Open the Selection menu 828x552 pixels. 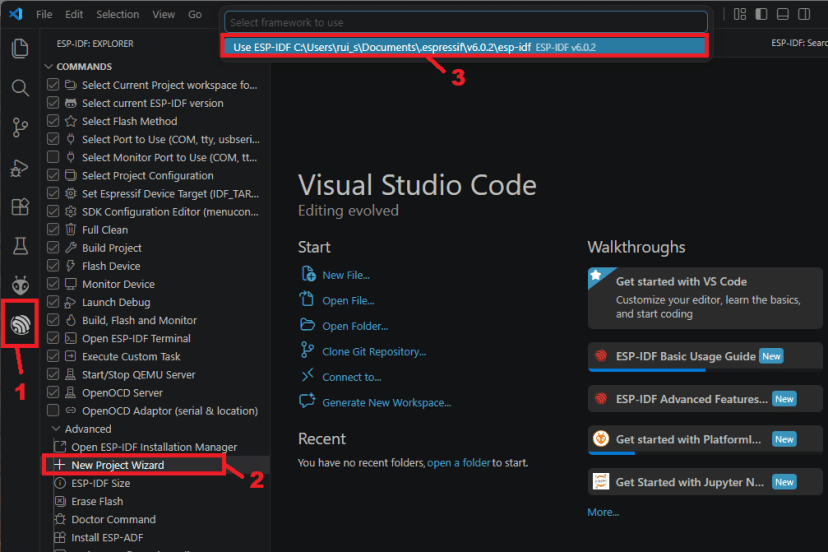tap(118, 14)
